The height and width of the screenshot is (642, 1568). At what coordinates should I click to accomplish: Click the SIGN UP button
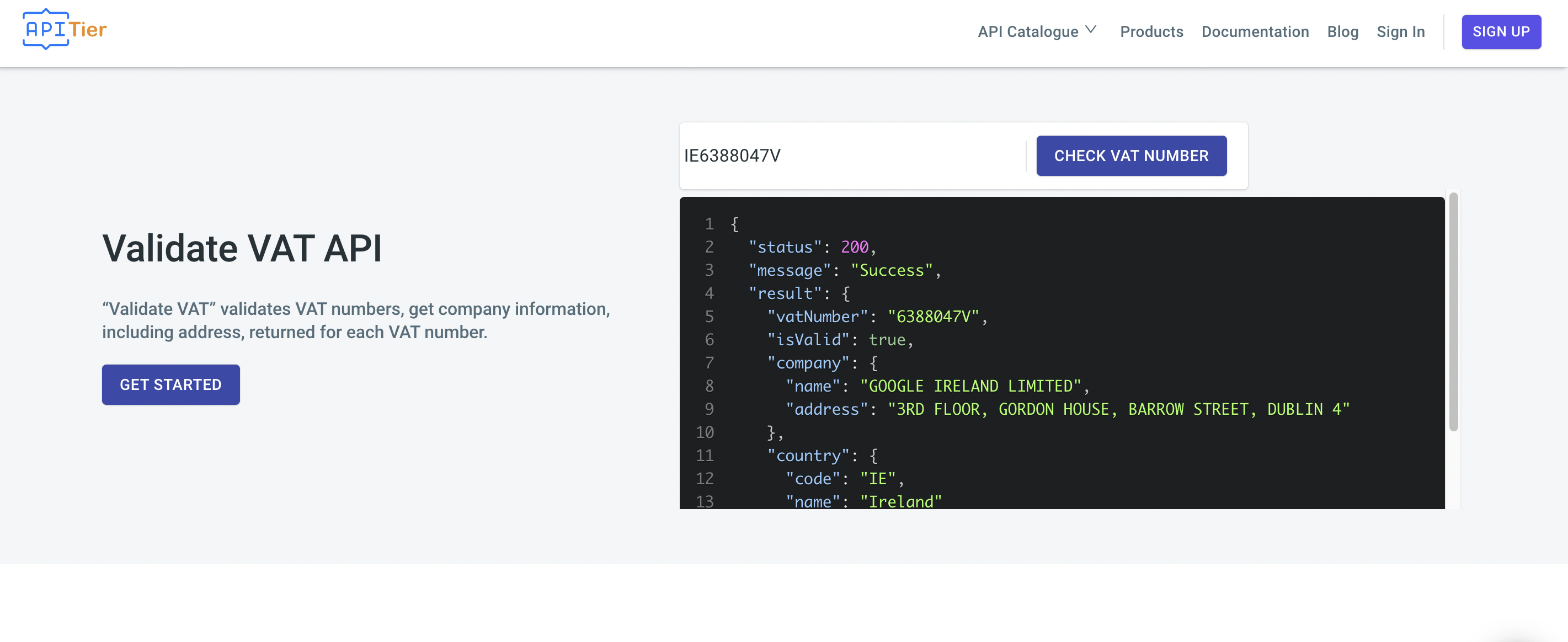point(1501,31)
